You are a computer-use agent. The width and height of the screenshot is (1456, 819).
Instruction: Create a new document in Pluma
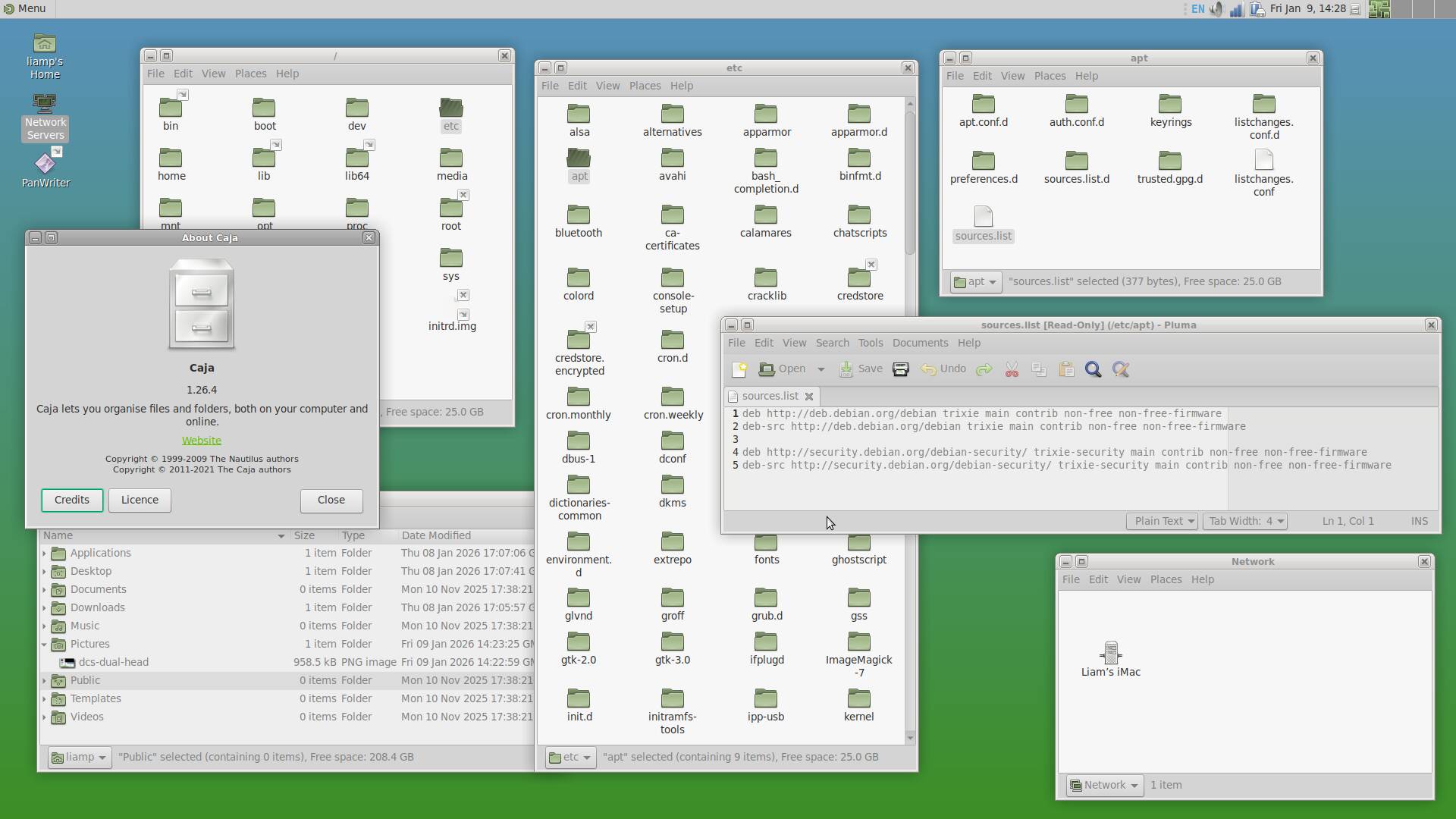click(x=739, y=369)
